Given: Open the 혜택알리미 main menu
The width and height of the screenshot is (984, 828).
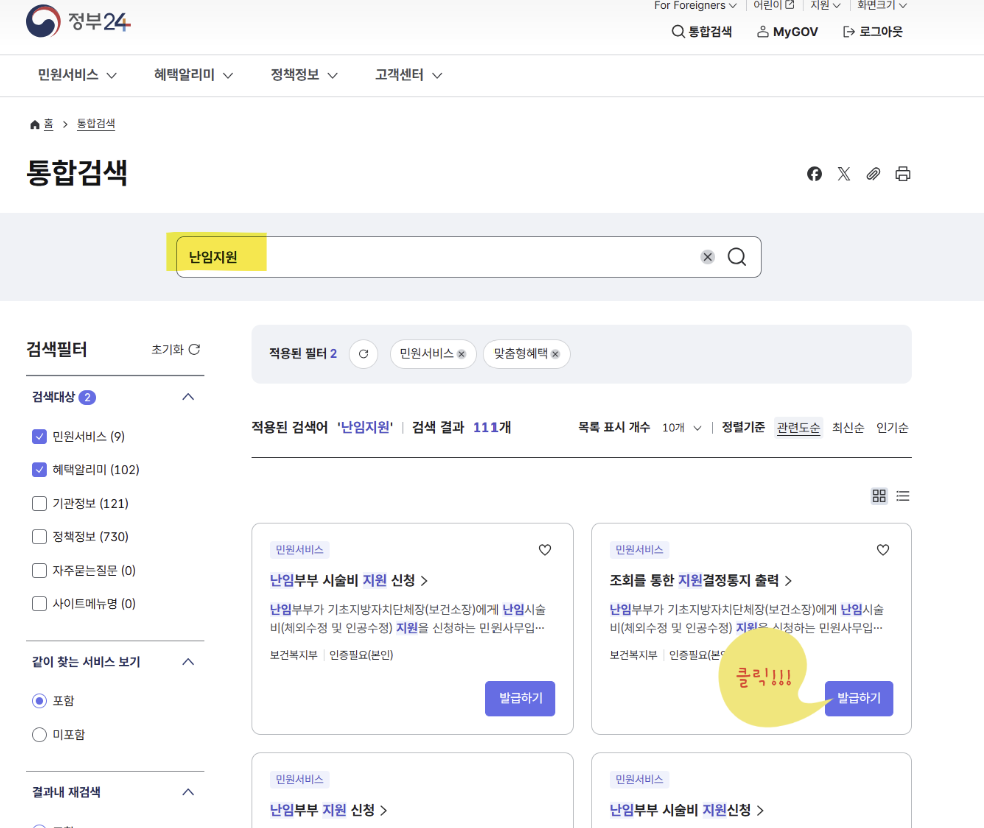Looking at the screenshot, I should [193, 75].
